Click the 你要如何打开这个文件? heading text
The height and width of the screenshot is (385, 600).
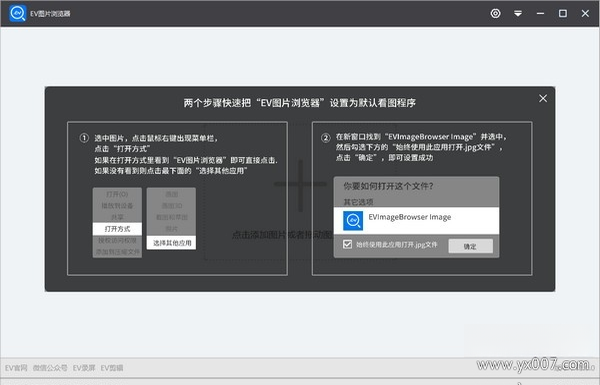[388, 186]
